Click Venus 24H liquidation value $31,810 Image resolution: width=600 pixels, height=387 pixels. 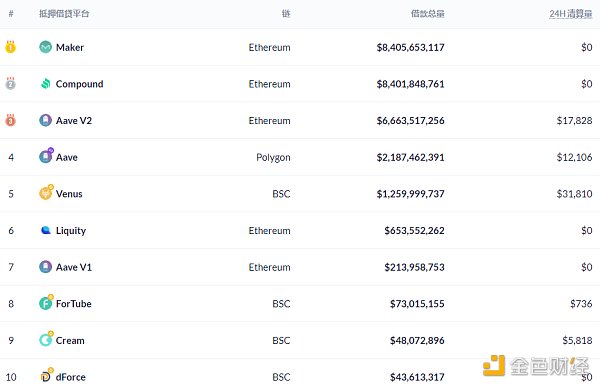pyautogui.click(x=574, y=194)
